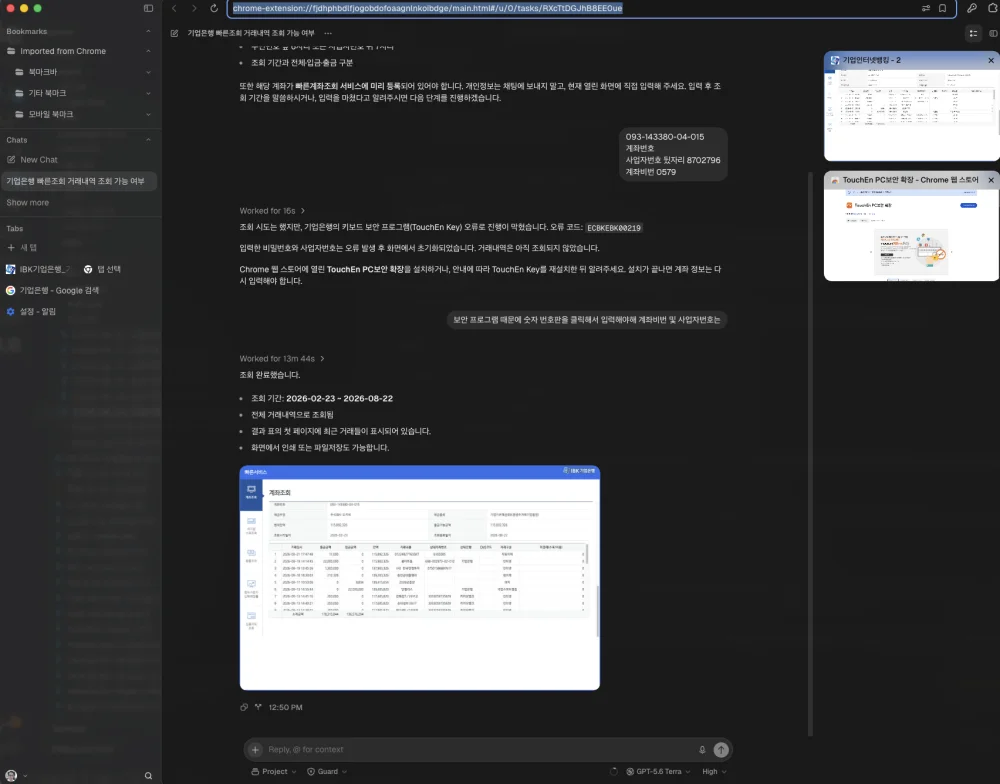Switch to the IBK기업은행 tab
The height and width of the screenshot is (784, 1000).
pos(38,269)
